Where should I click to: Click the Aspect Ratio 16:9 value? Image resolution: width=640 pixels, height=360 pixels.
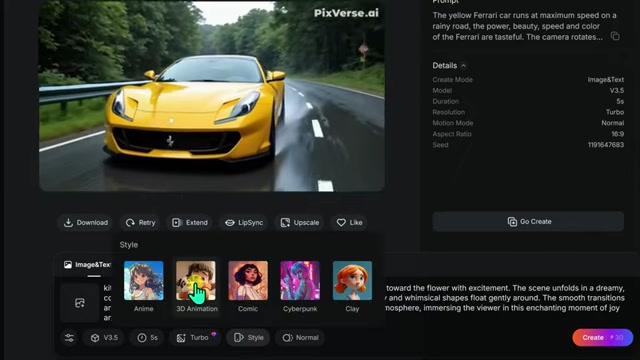tap(618, 134)
